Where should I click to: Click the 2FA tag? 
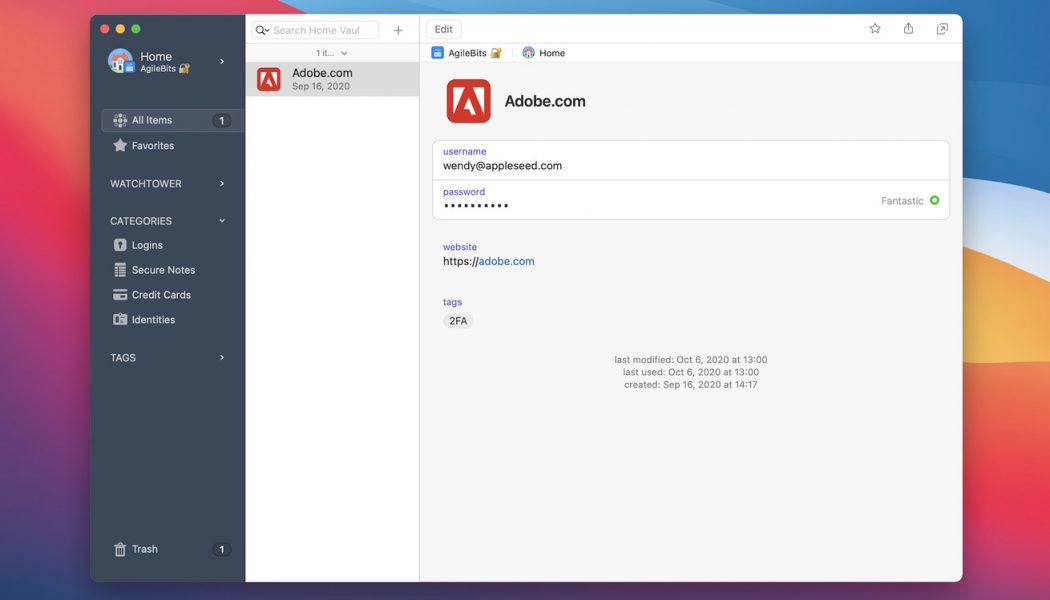click(x=458, y=321)
